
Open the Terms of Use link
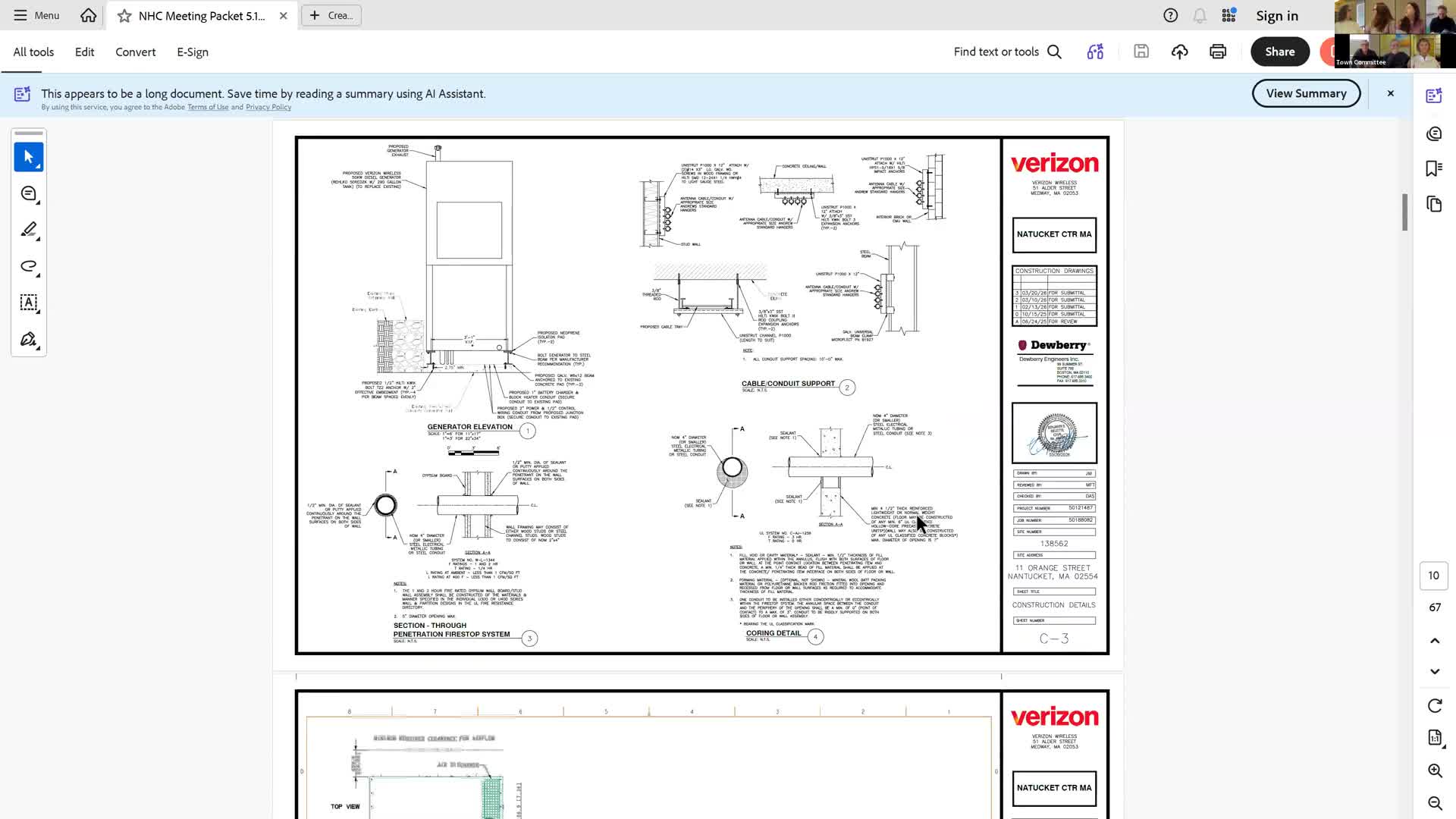(x=208, y=107)
